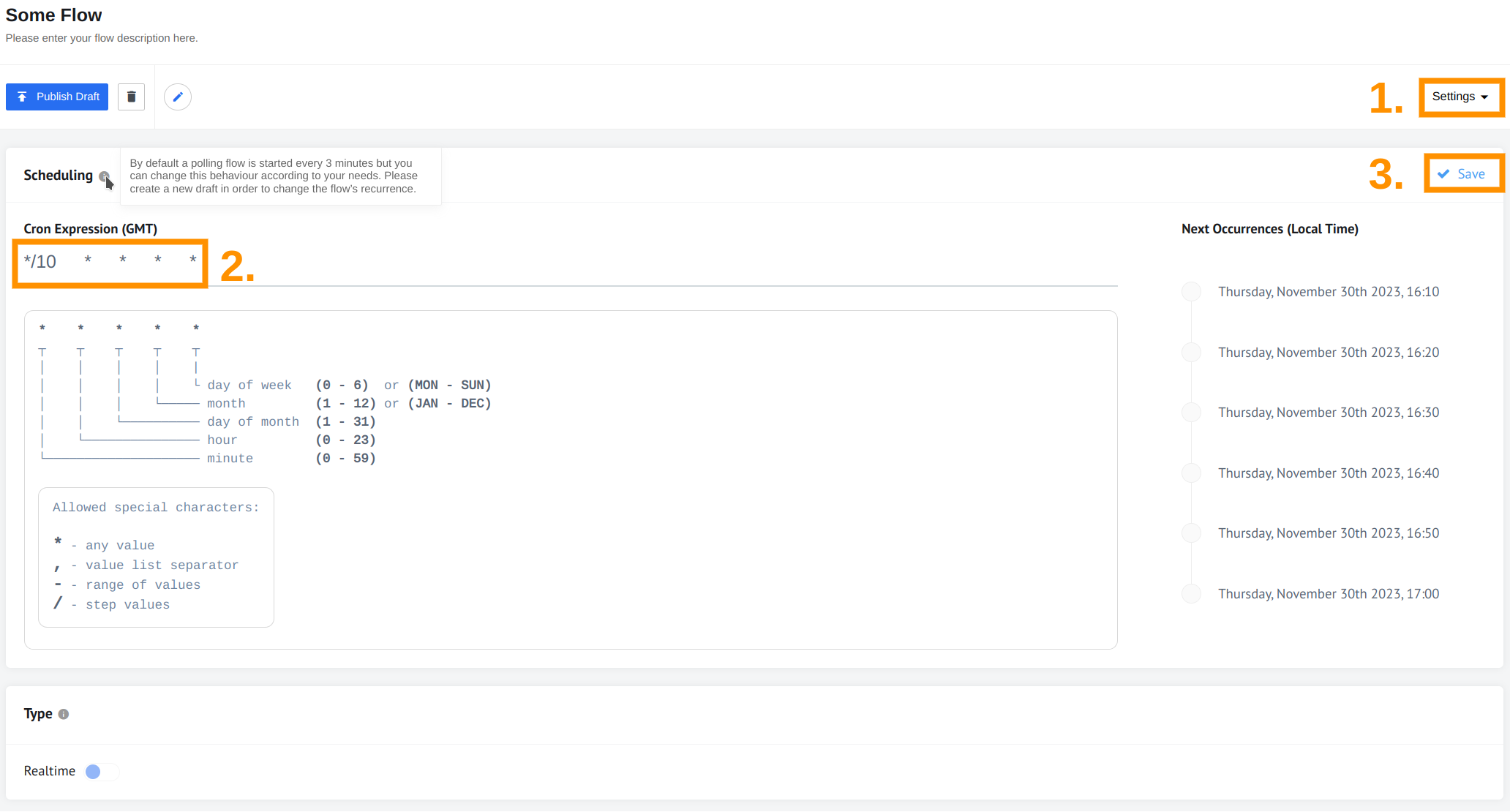The image size is (1510, 812).
Task: Click the edit pencil icon
Action: click(177, 97)
